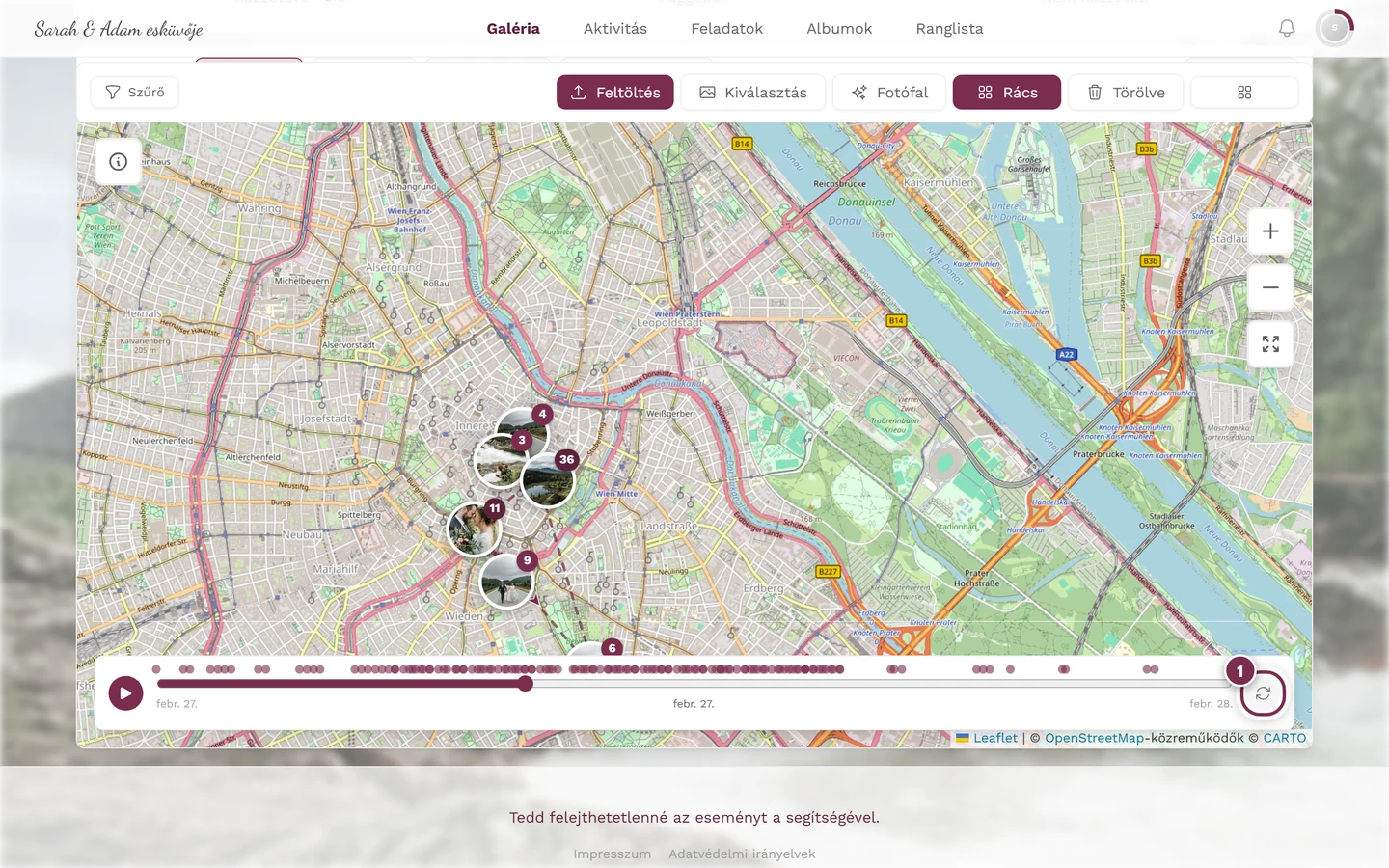
Task: Open the photo cluster with 9 photos
Action: pyautogui.click(x=506, y=581)
